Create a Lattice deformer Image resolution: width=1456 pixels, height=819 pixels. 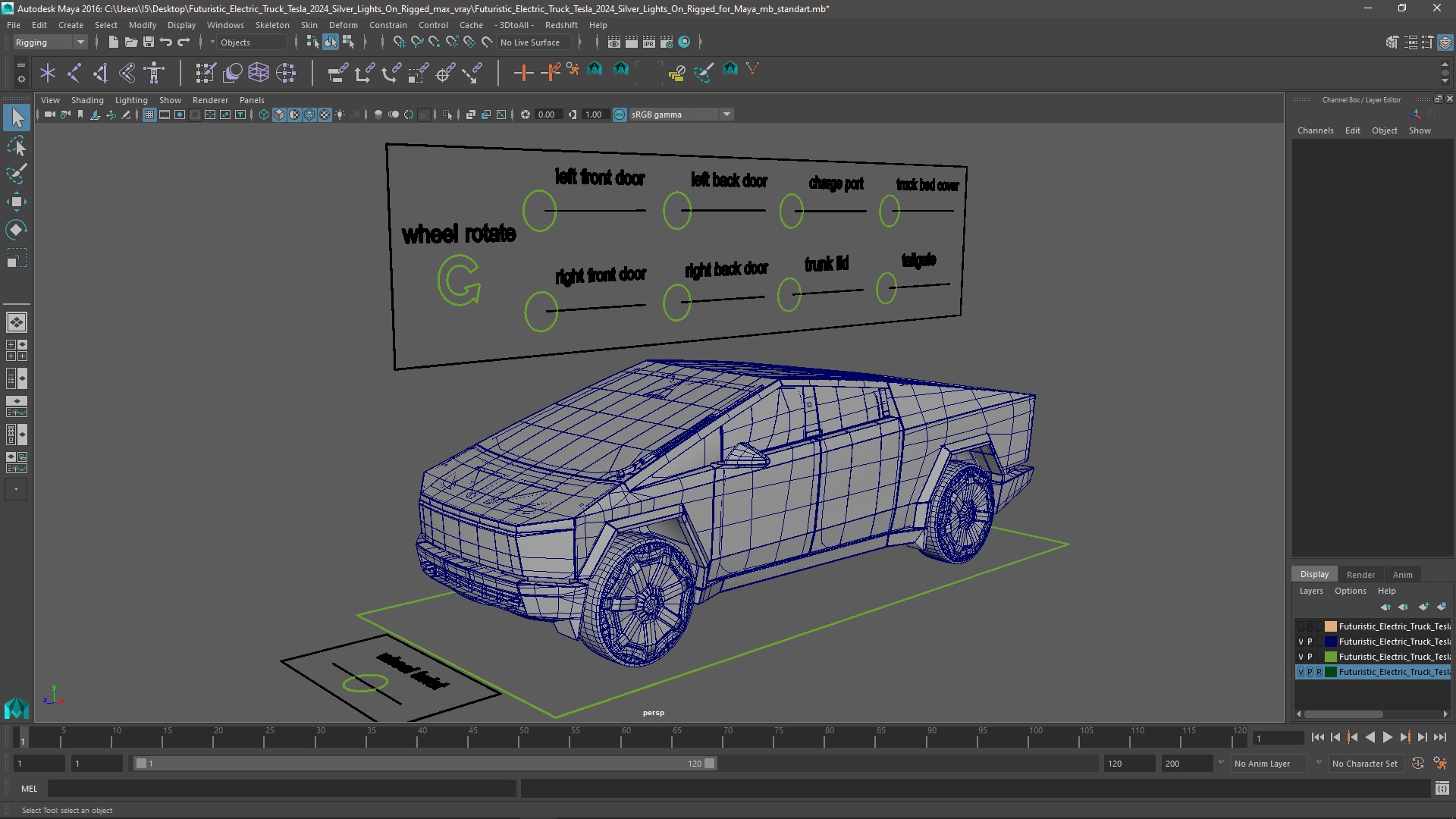pyautogui.click(x=259, y=73)
